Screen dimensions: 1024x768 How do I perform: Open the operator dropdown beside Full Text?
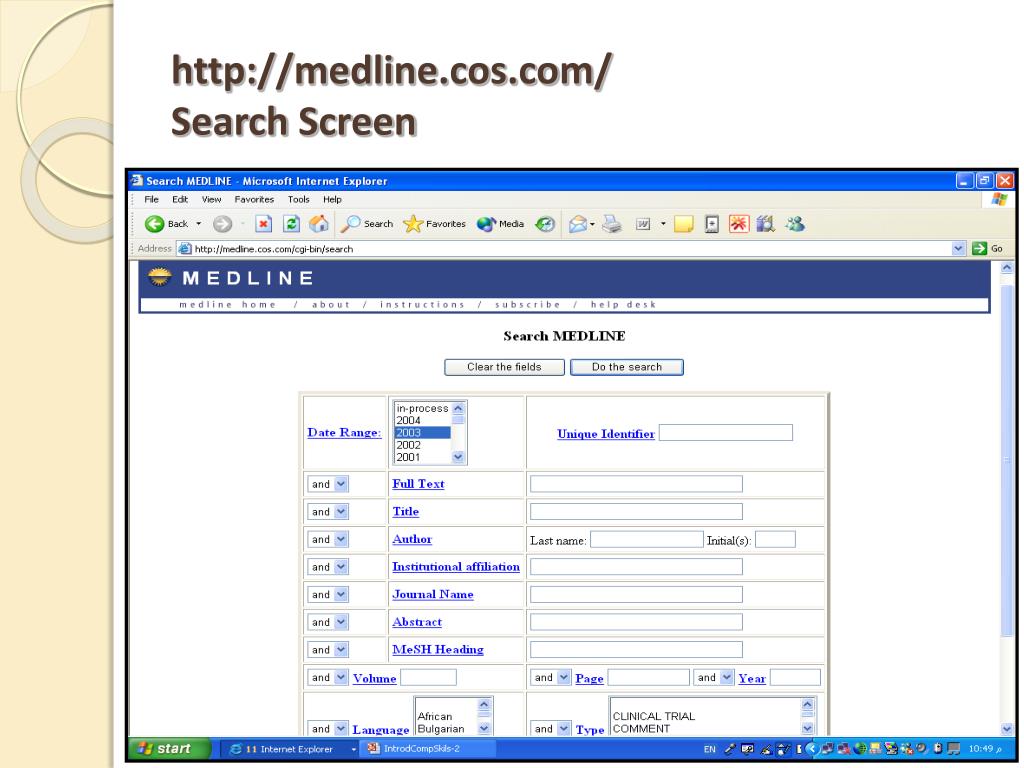328,484
